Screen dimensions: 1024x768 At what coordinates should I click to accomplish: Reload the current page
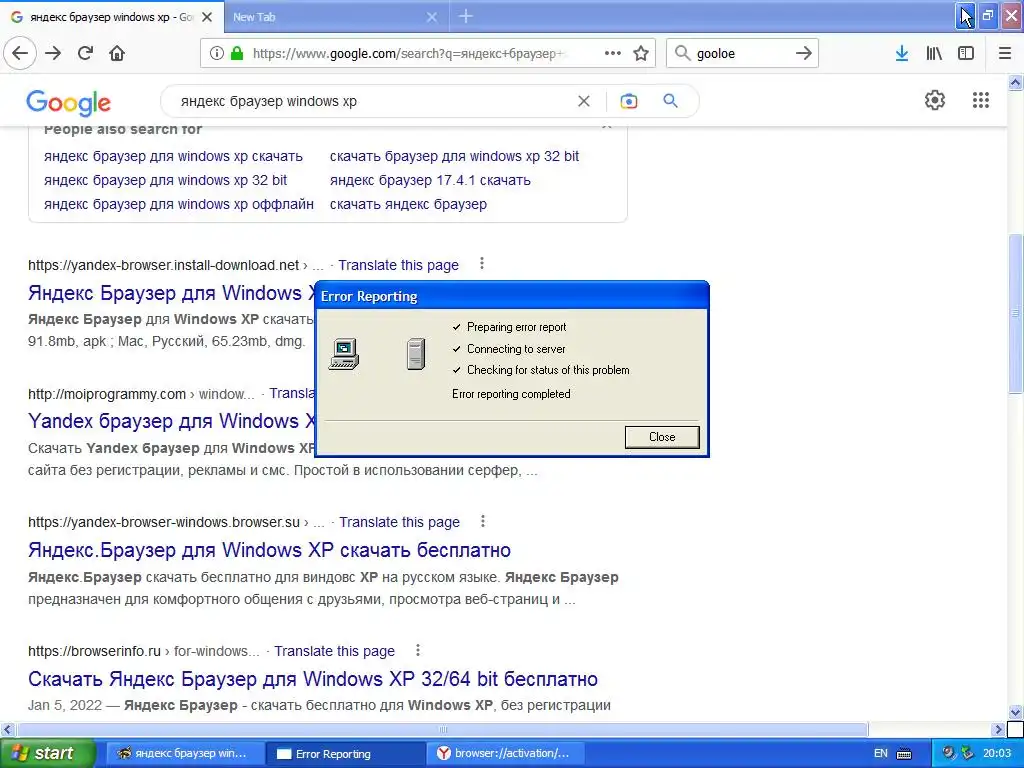tap(85, 53)
